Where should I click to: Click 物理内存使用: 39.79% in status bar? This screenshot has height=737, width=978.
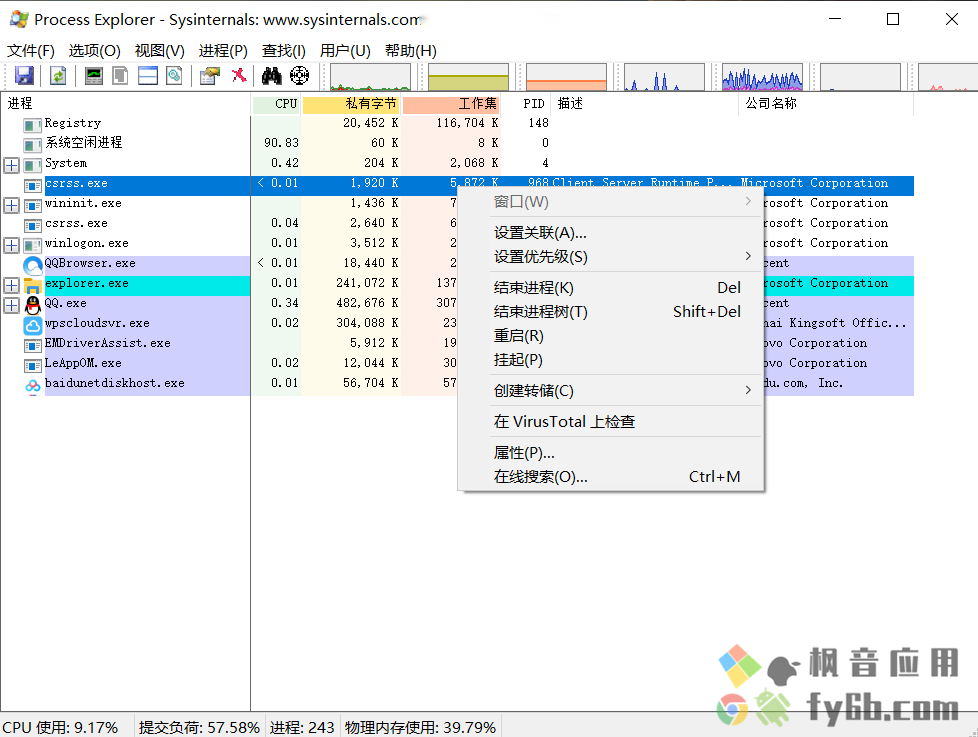click(420, 727)
